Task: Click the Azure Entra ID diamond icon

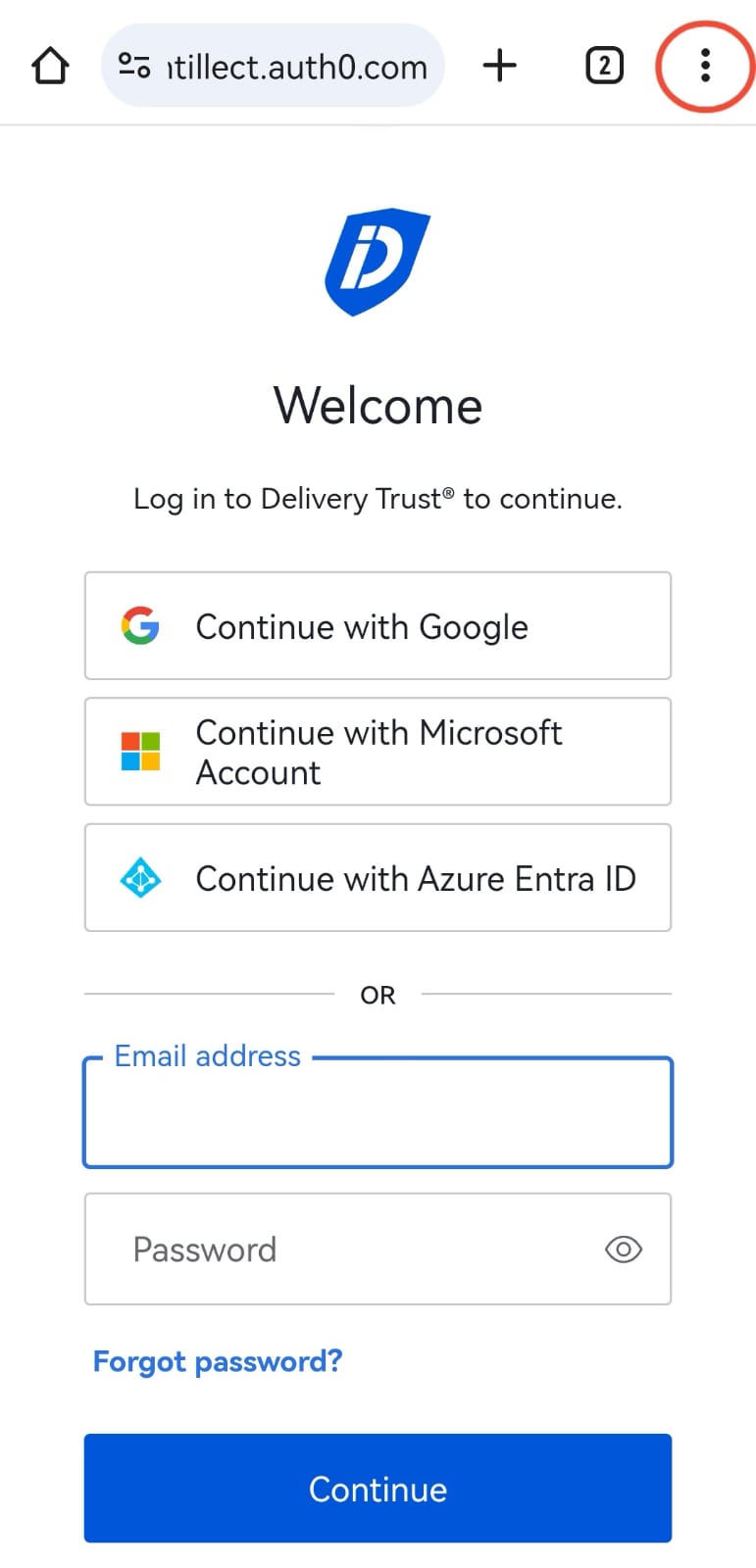Action: [140, 878]
